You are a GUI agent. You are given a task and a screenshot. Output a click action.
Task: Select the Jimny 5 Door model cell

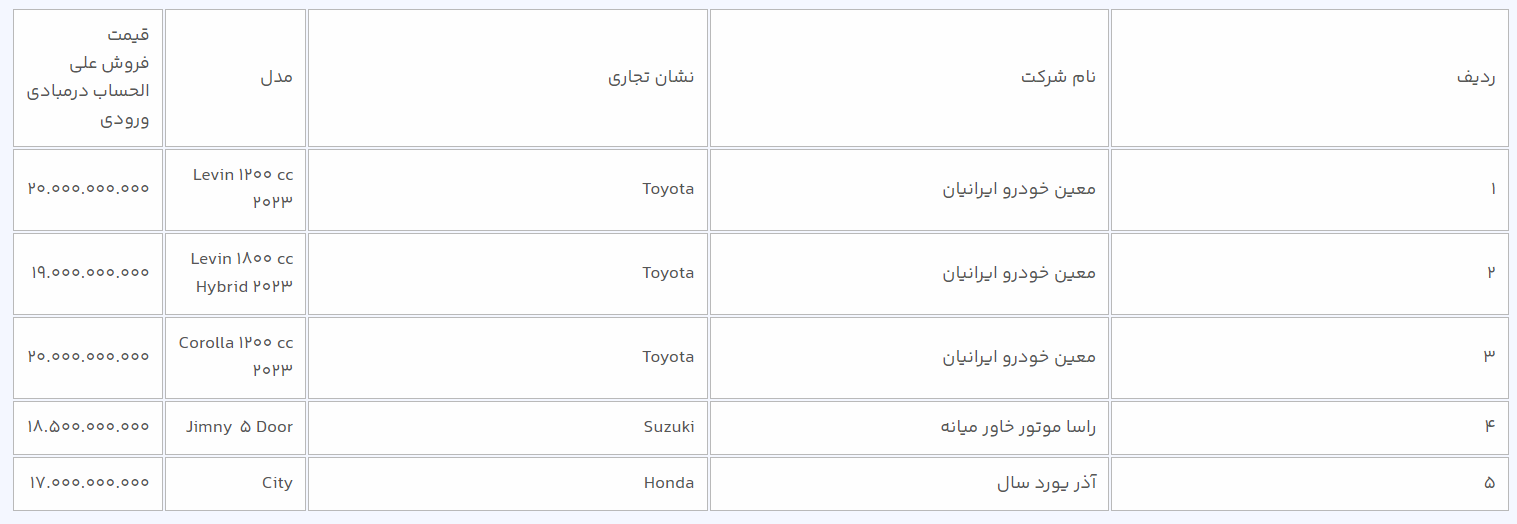click(x=239, y=427)
